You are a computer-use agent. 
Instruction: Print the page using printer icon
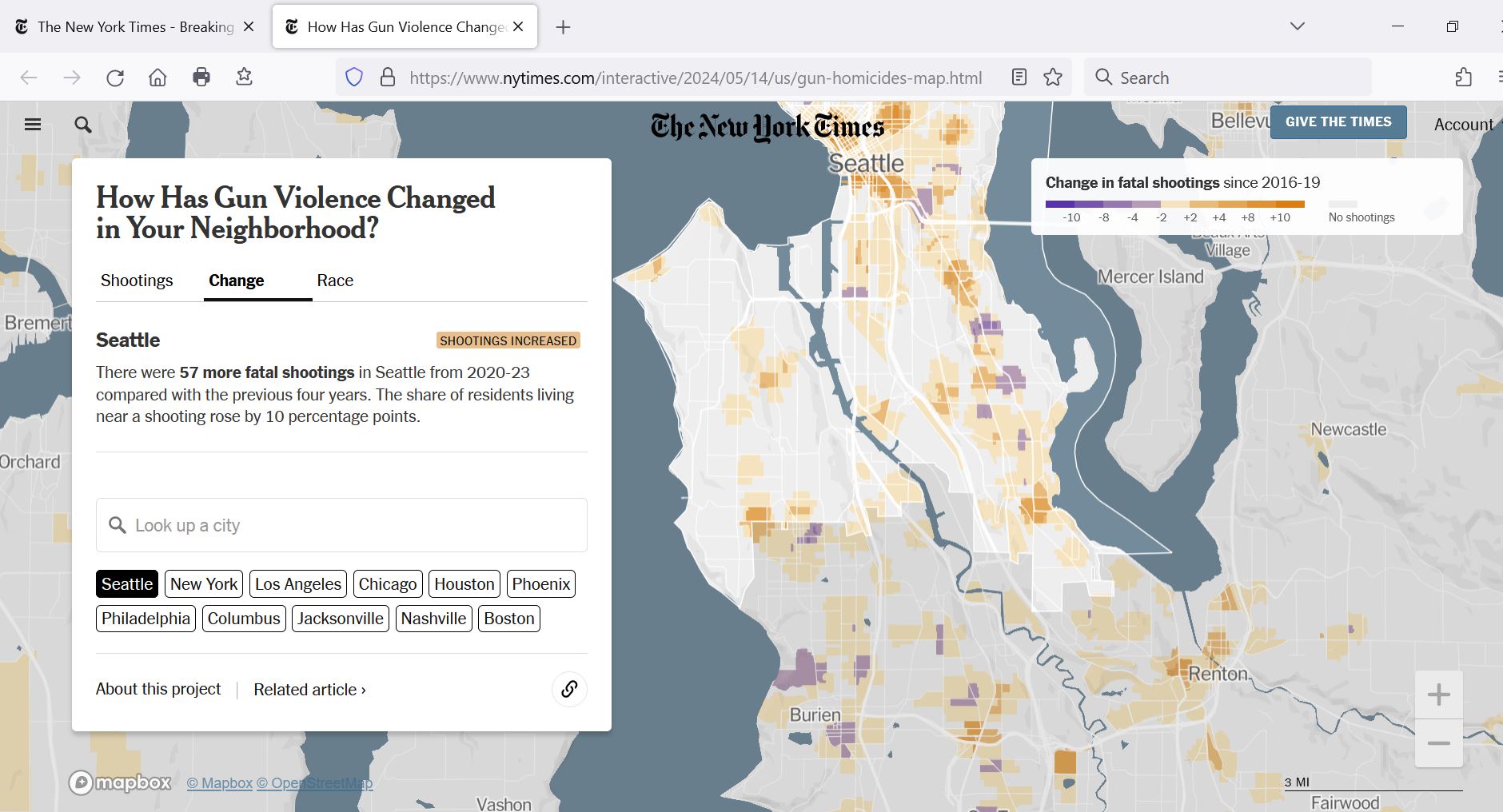coord(201,78)
